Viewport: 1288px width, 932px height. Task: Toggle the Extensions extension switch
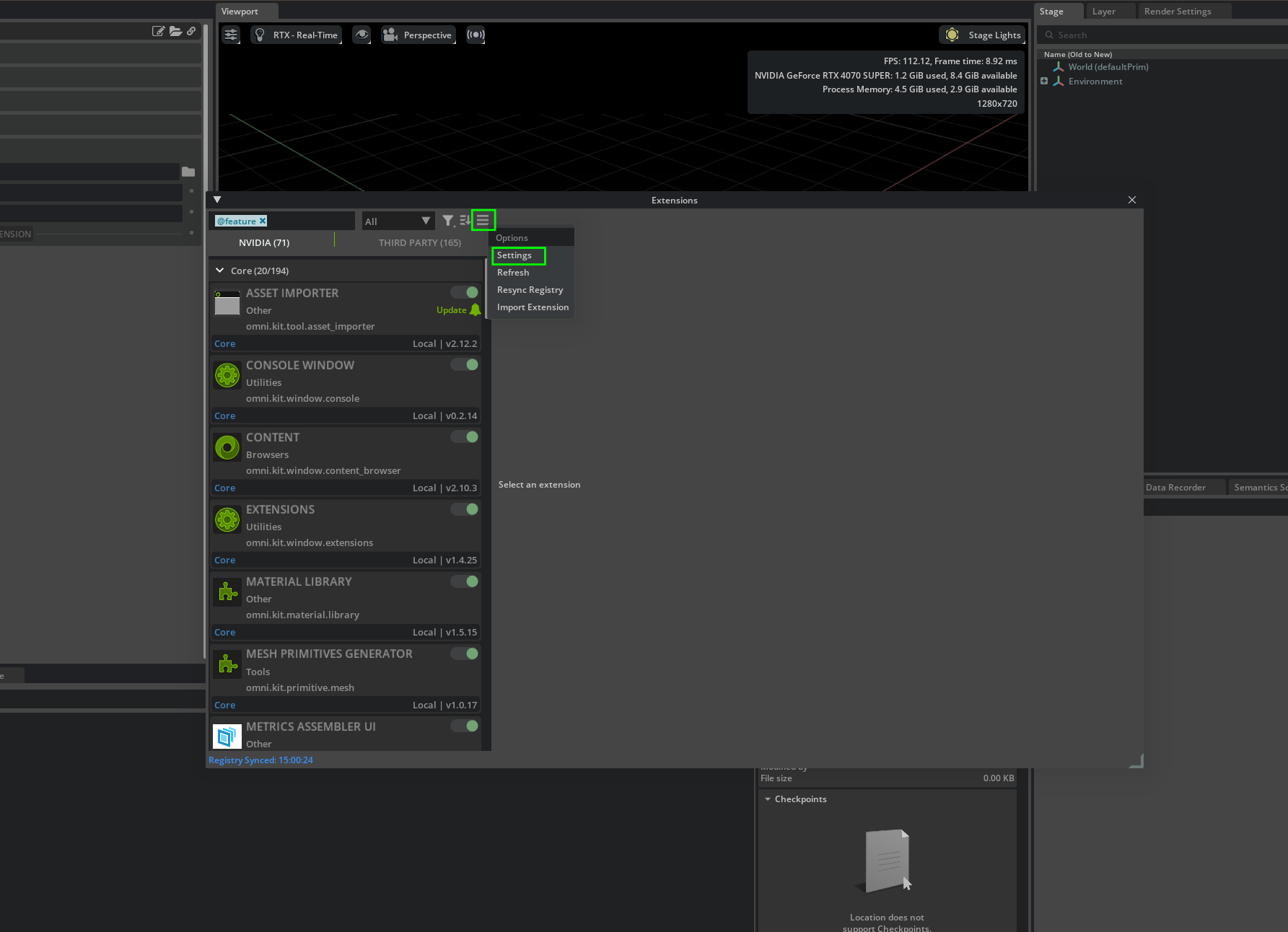[x=465, y=509]
